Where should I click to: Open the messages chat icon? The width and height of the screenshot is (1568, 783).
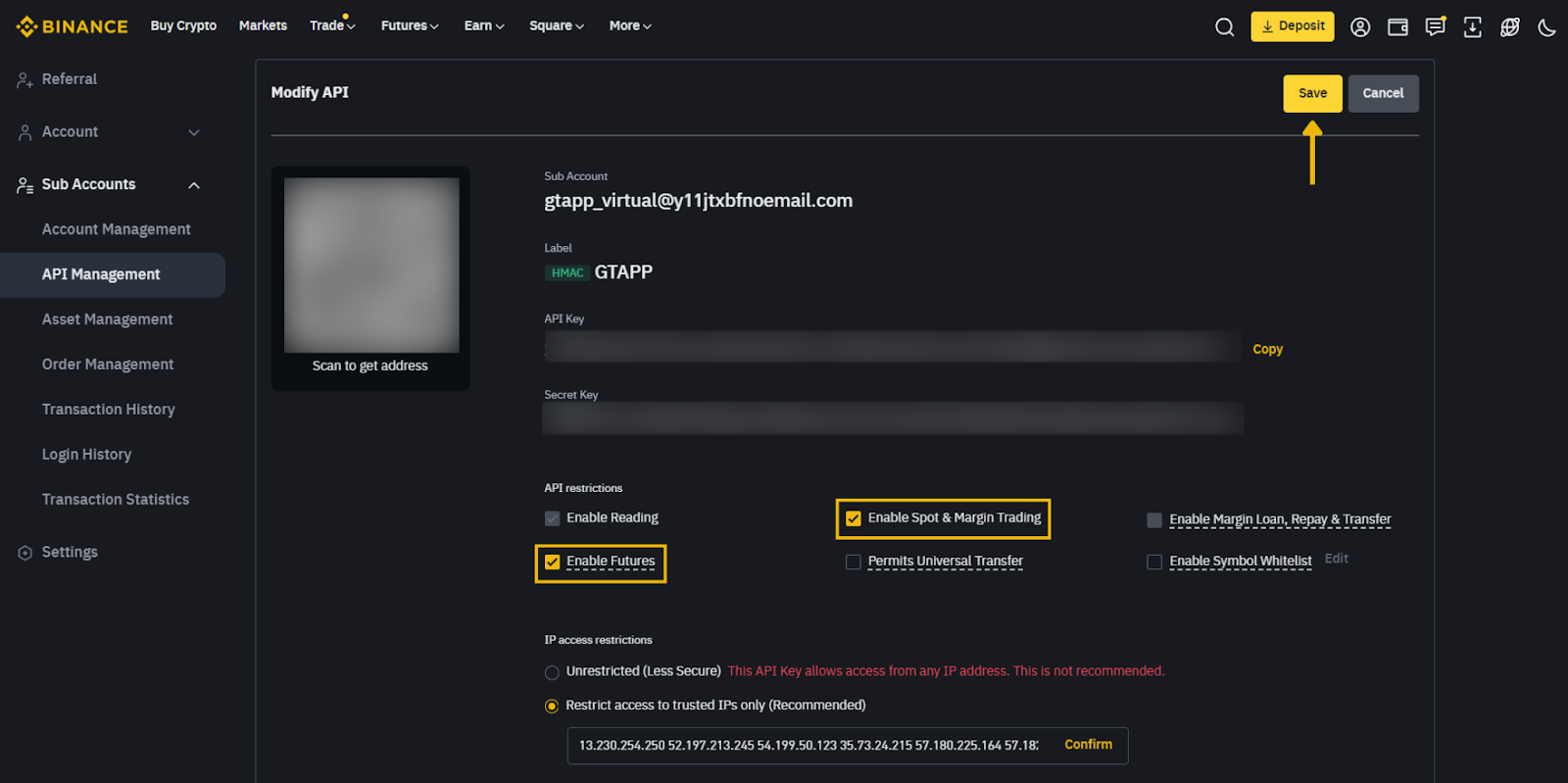[x=1435, y=27]
